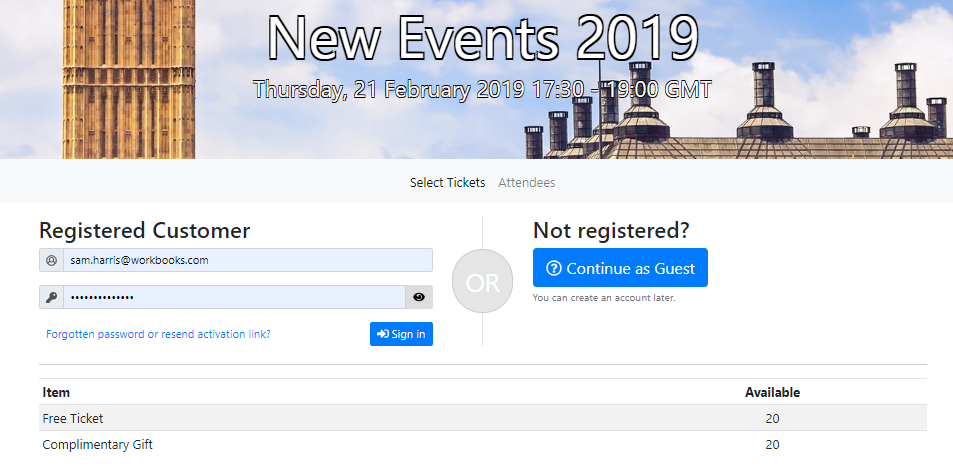Viewport: 953px width, 469px height.
Task: Click the Registered Customer heading
Action: (x=145, y=230)
